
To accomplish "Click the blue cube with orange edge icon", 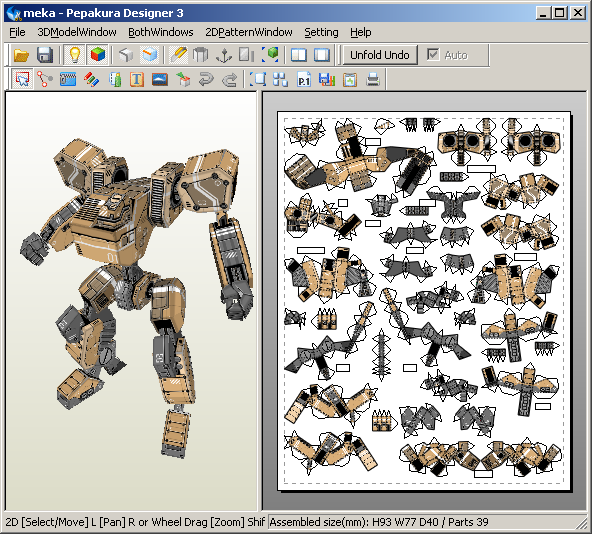I will [x=149, y=55].
